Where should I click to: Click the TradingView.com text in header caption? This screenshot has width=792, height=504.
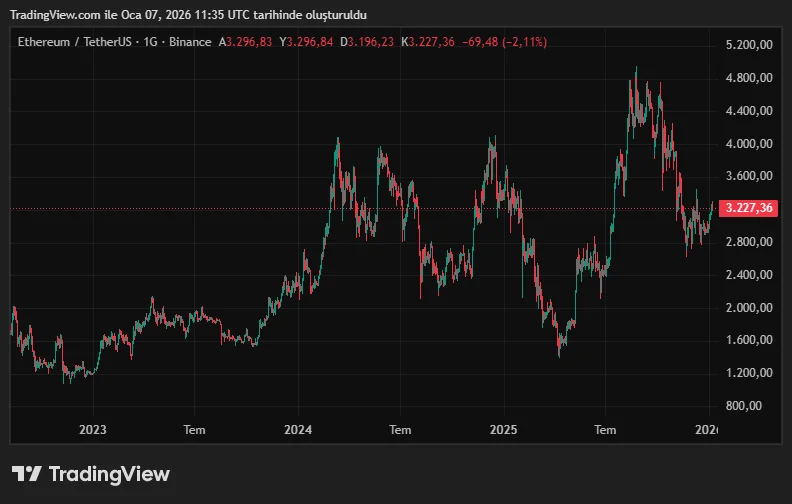point(55,16)
